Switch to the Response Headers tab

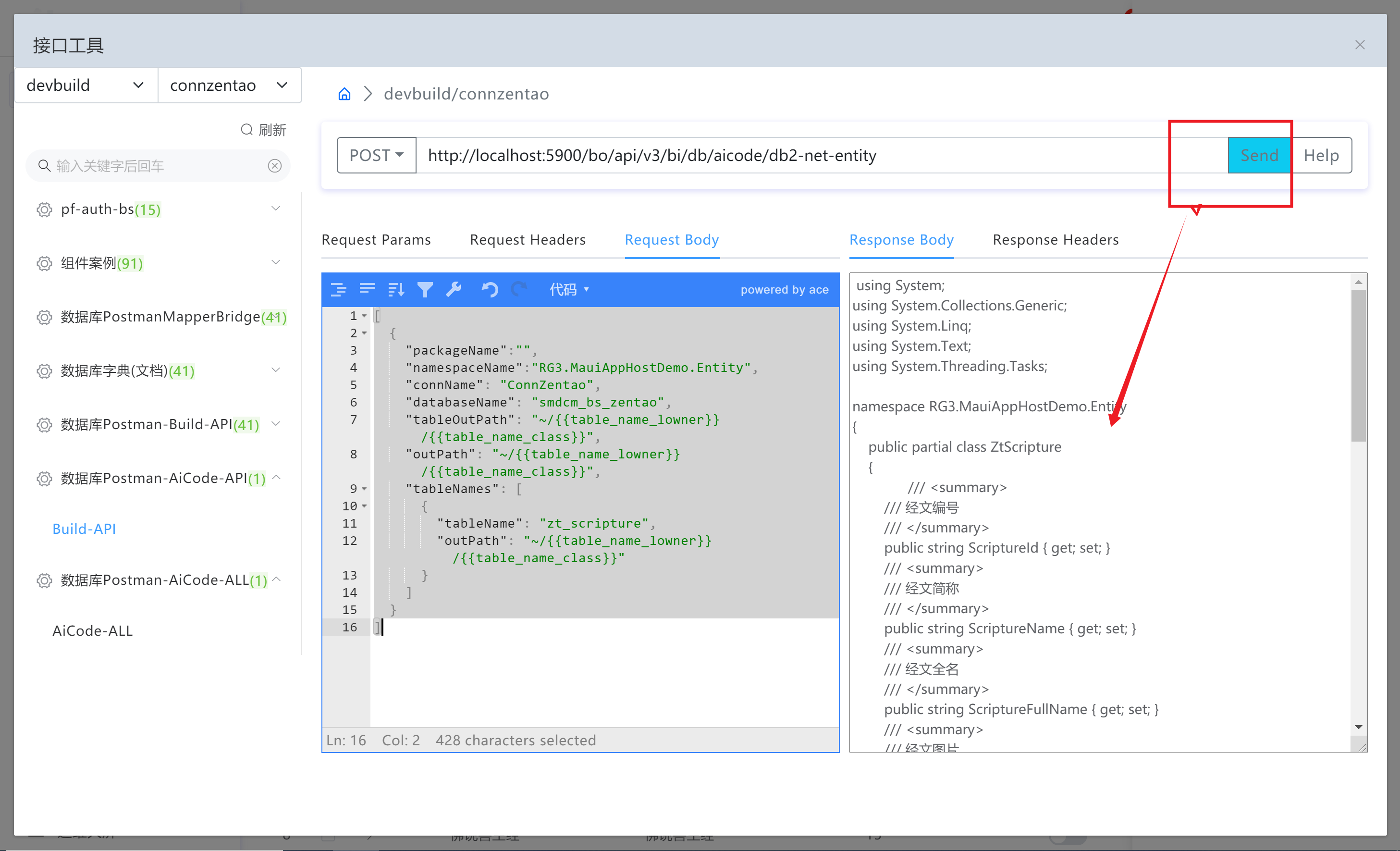tap(1056, 240)
